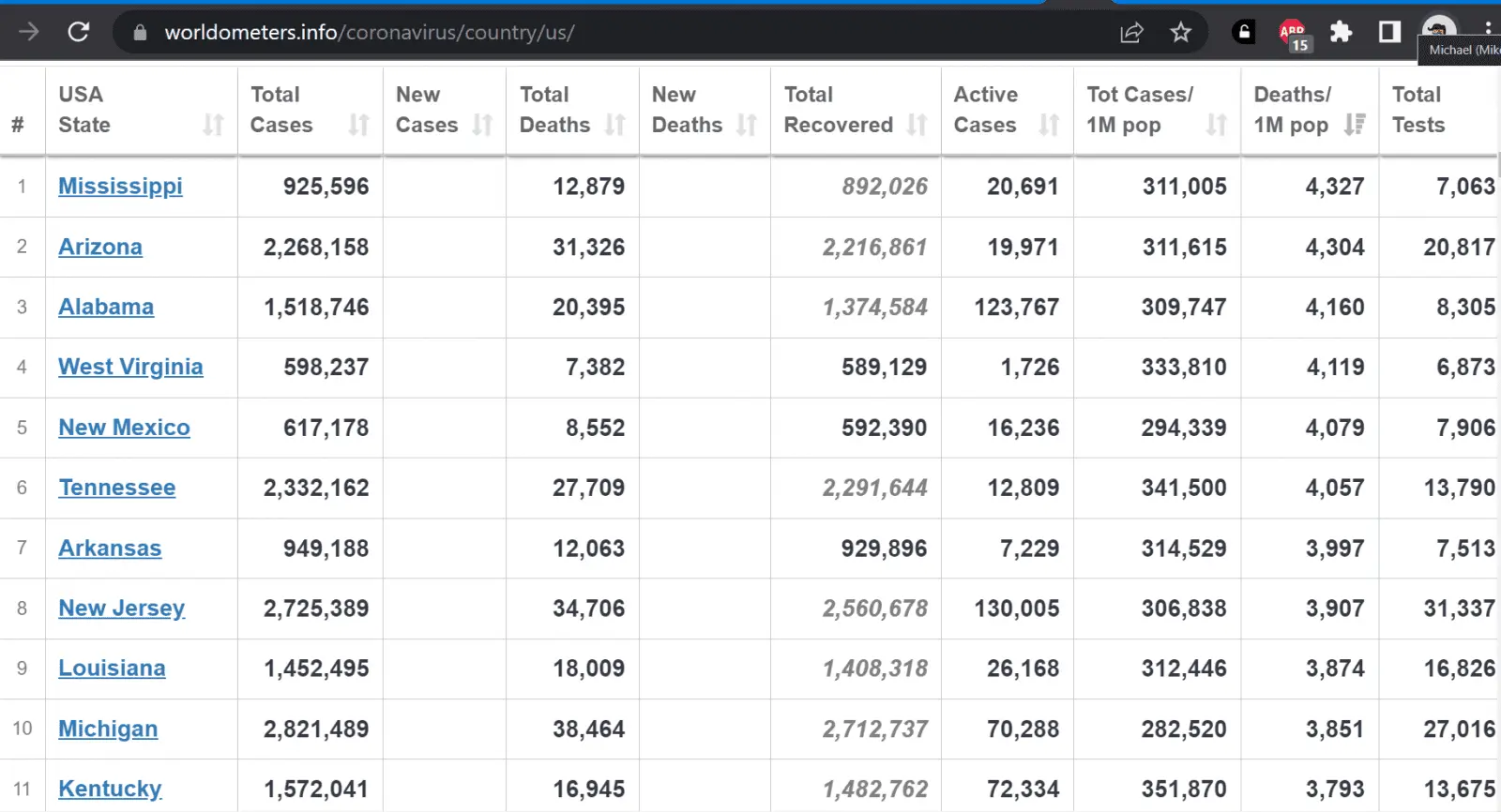Click the Kentucky state link

110,789
